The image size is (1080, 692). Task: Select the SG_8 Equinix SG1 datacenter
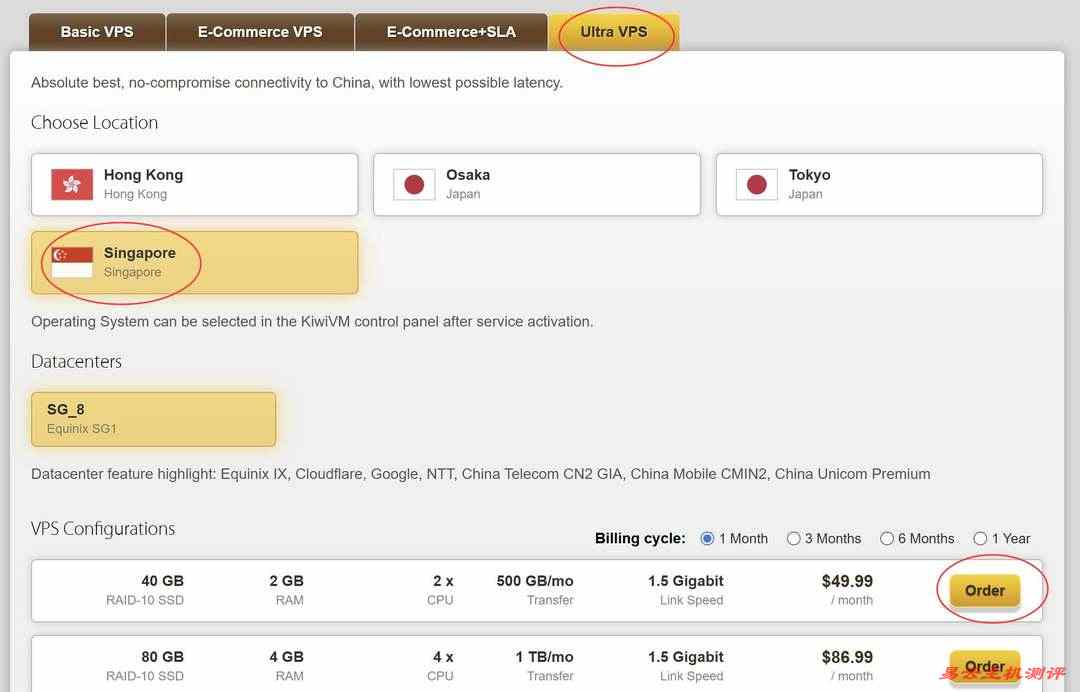153,419
